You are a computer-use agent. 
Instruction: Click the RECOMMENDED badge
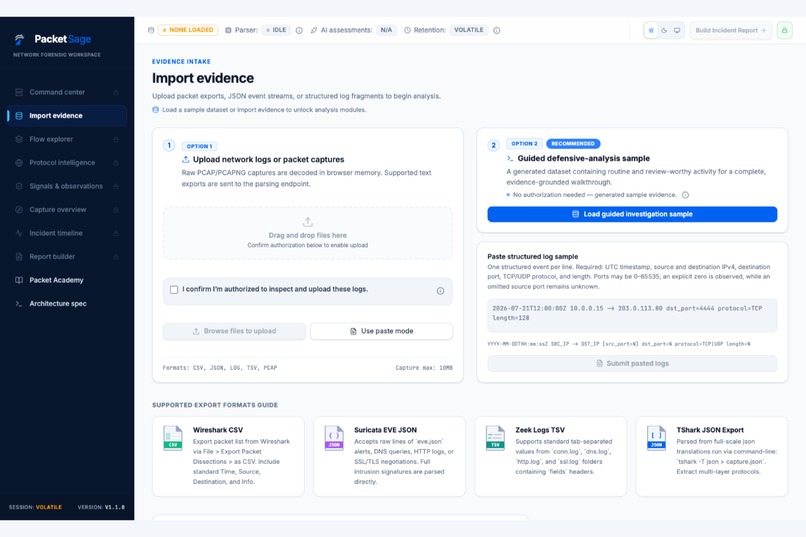[x=573, y=144]
